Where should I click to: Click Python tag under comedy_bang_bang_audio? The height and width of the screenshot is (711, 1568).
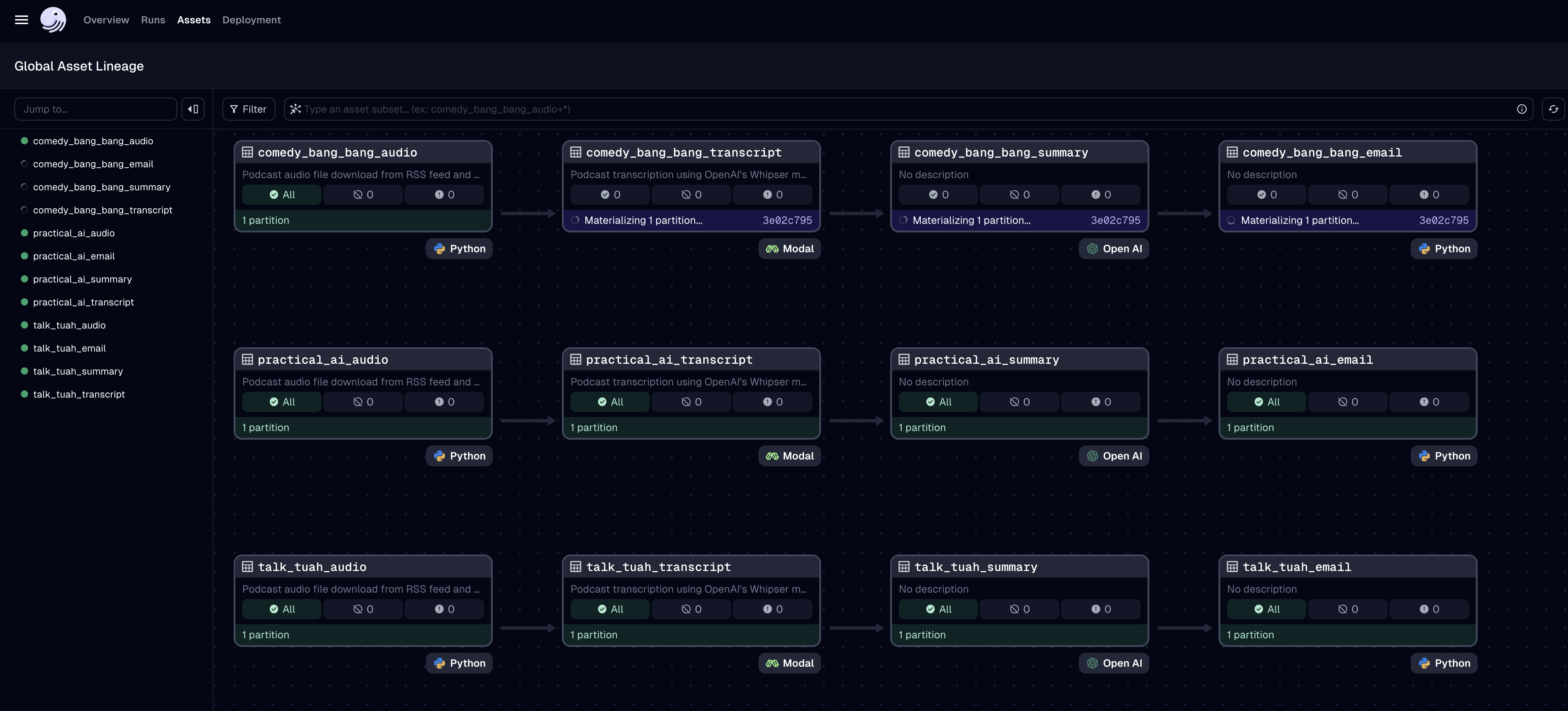point(459,249)
